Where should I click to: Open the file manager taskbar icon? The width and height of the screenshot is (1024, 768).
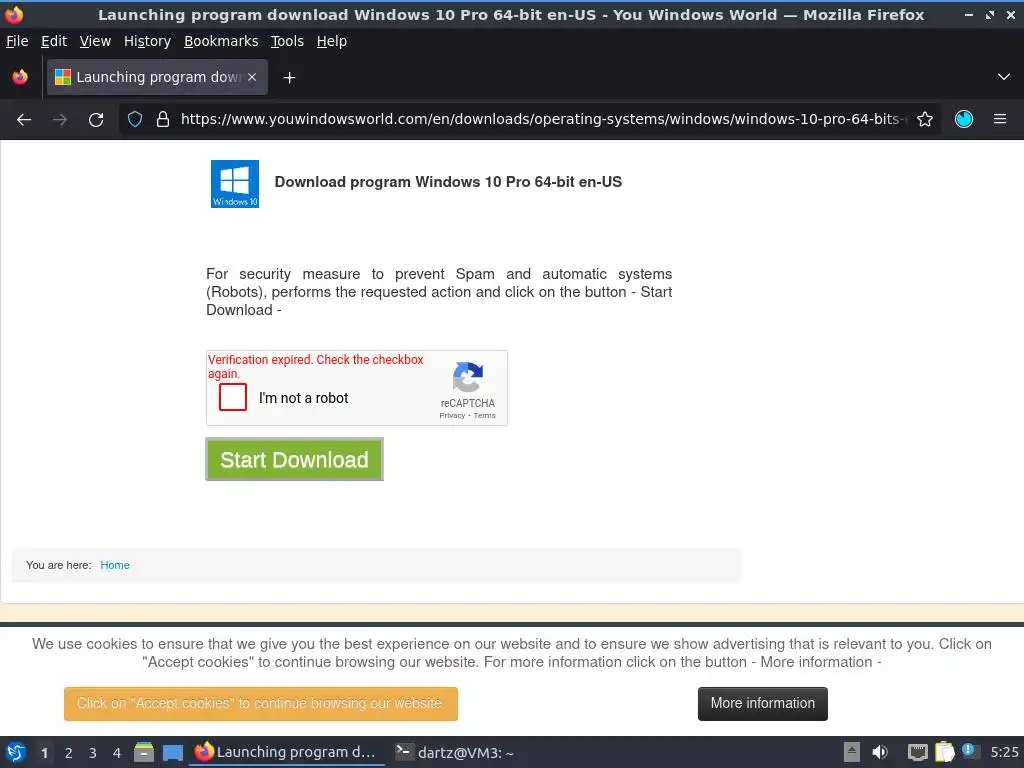tap(144, 752)
